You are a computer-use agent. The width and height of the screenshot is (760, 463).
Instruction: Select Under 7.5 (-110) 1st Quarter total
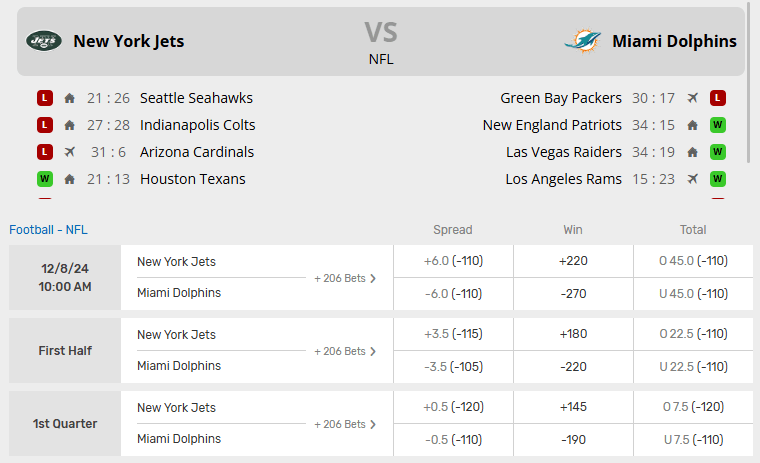click(693, 440)
